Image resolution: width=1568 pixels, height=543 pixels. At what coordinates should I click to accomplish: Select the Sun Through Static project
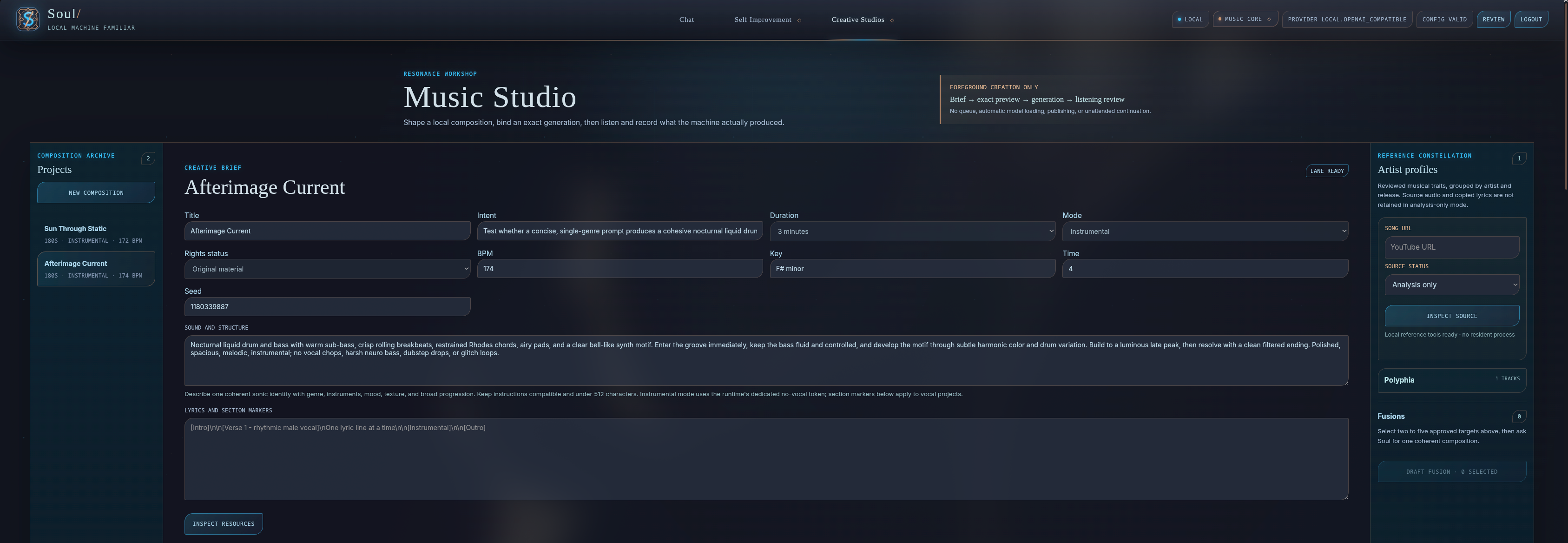tap(96, 234)
